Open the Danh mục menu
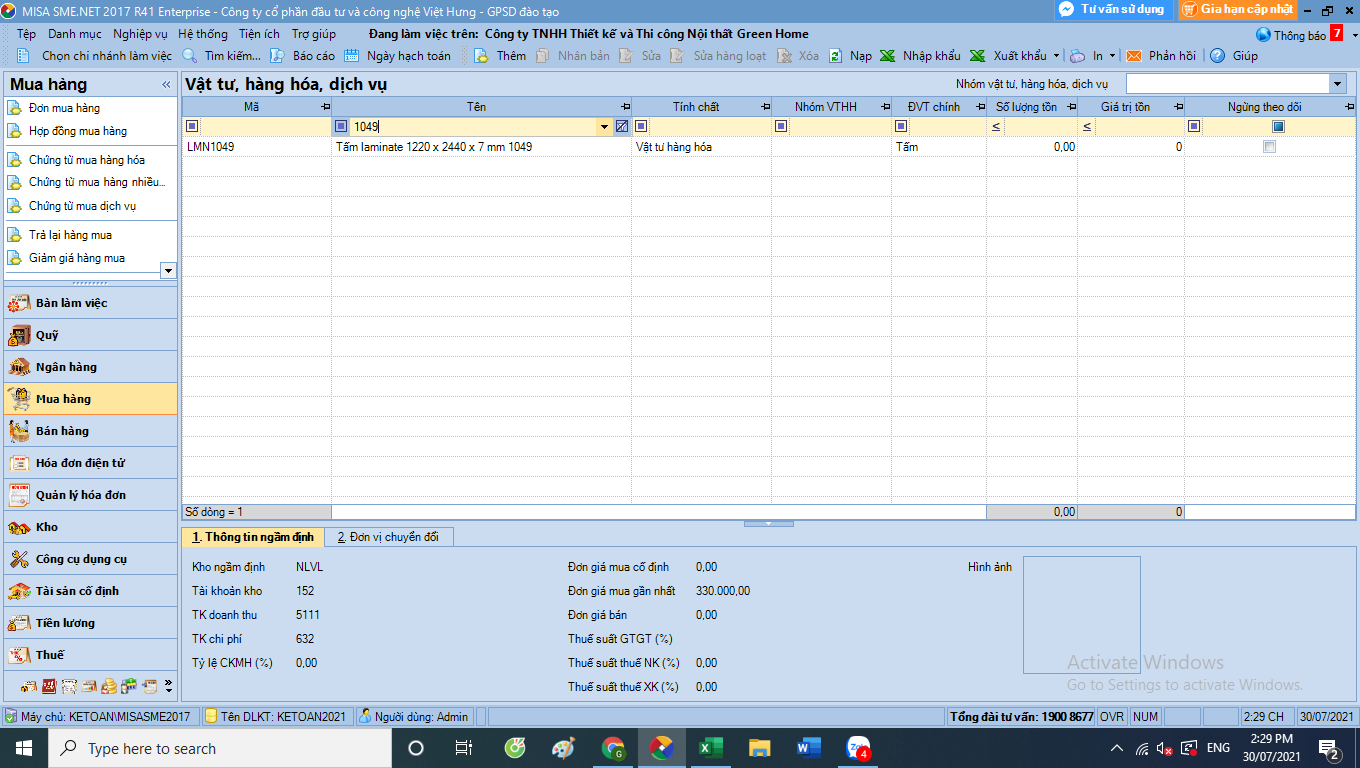The image size is (1360, 768). pyautogui.click(x=75, y=34)
